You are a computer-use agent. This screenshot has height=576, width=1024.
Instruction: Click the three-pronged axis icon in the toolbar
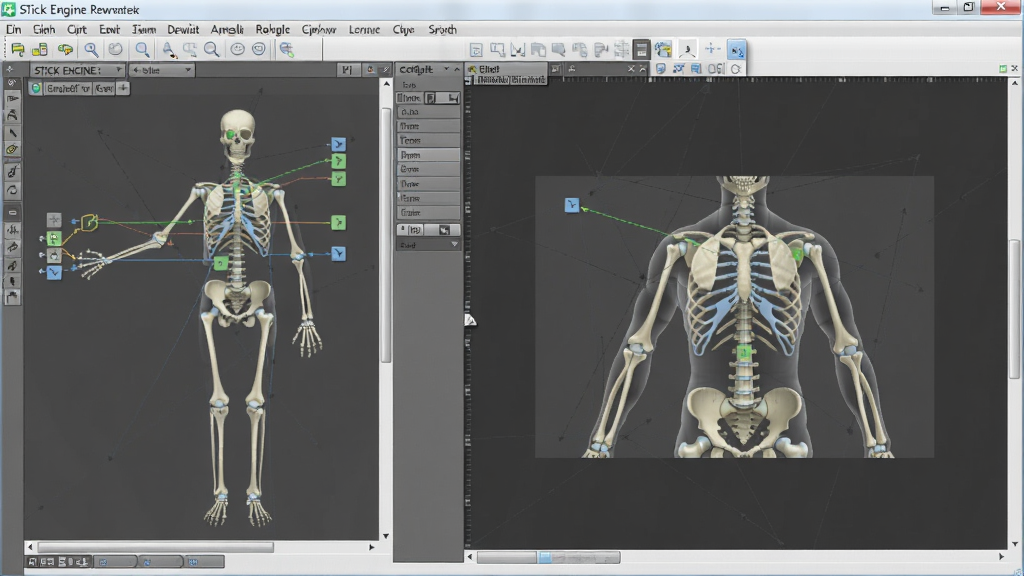click(x=687, y=50)
